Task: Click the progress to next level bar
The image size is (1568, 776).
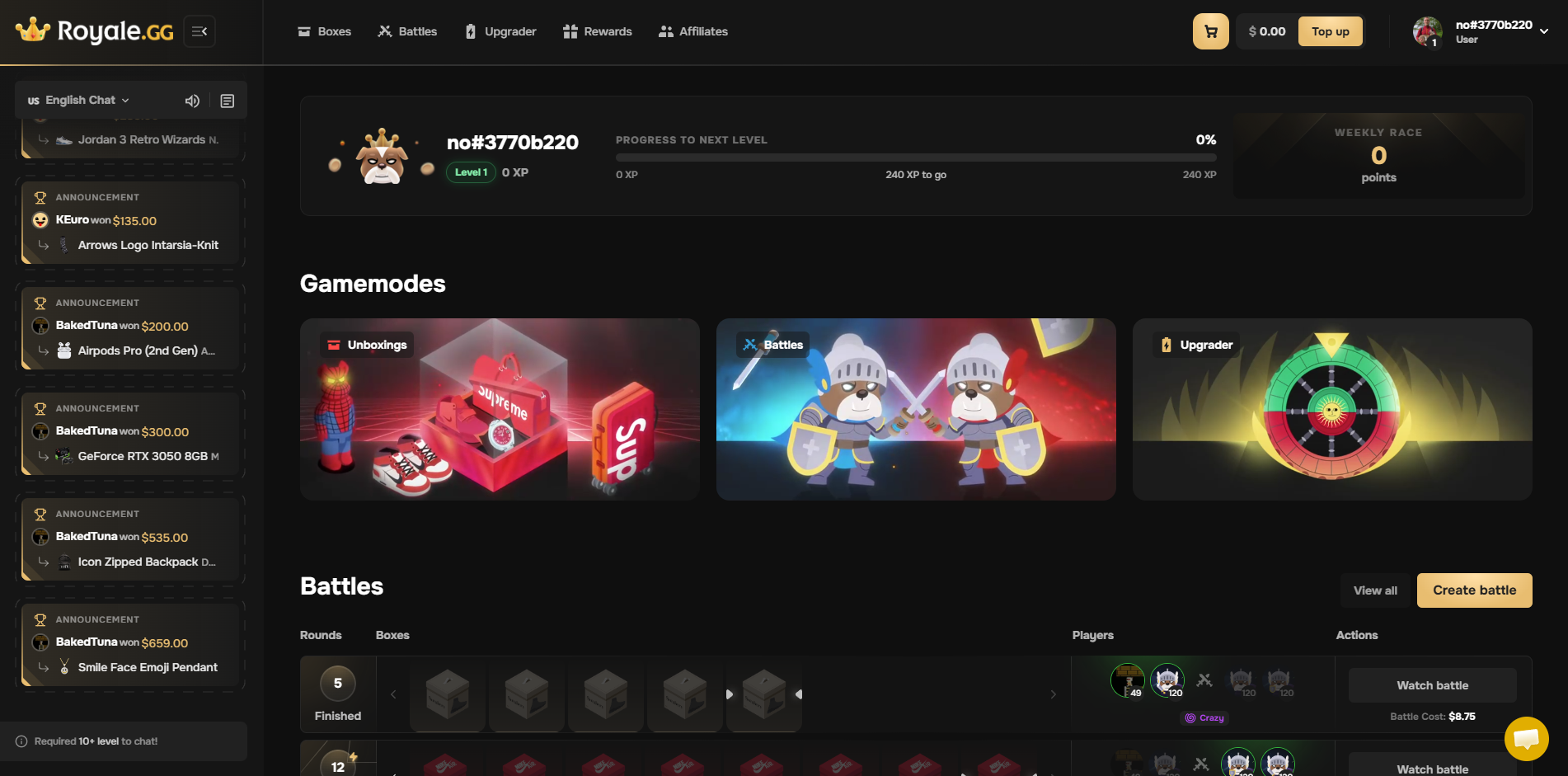Action: point(916,157)
